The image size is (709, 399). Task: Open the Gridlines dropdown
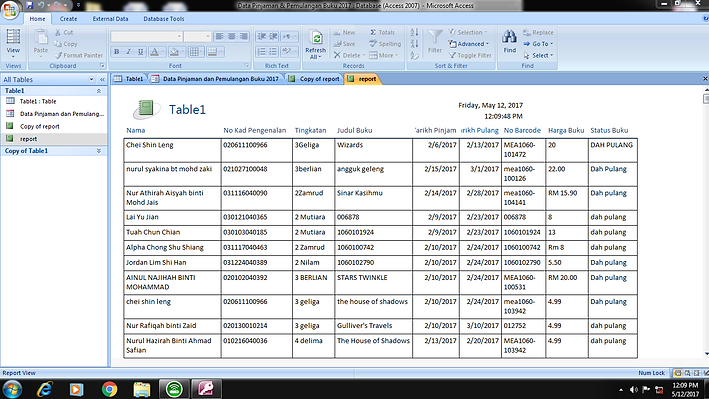tap(196, 52)
